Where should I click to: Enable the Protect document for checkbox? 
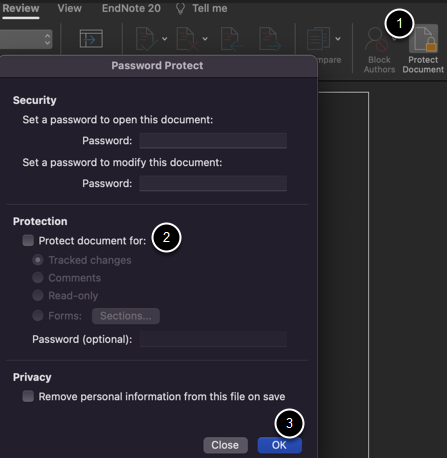point(28,240)
